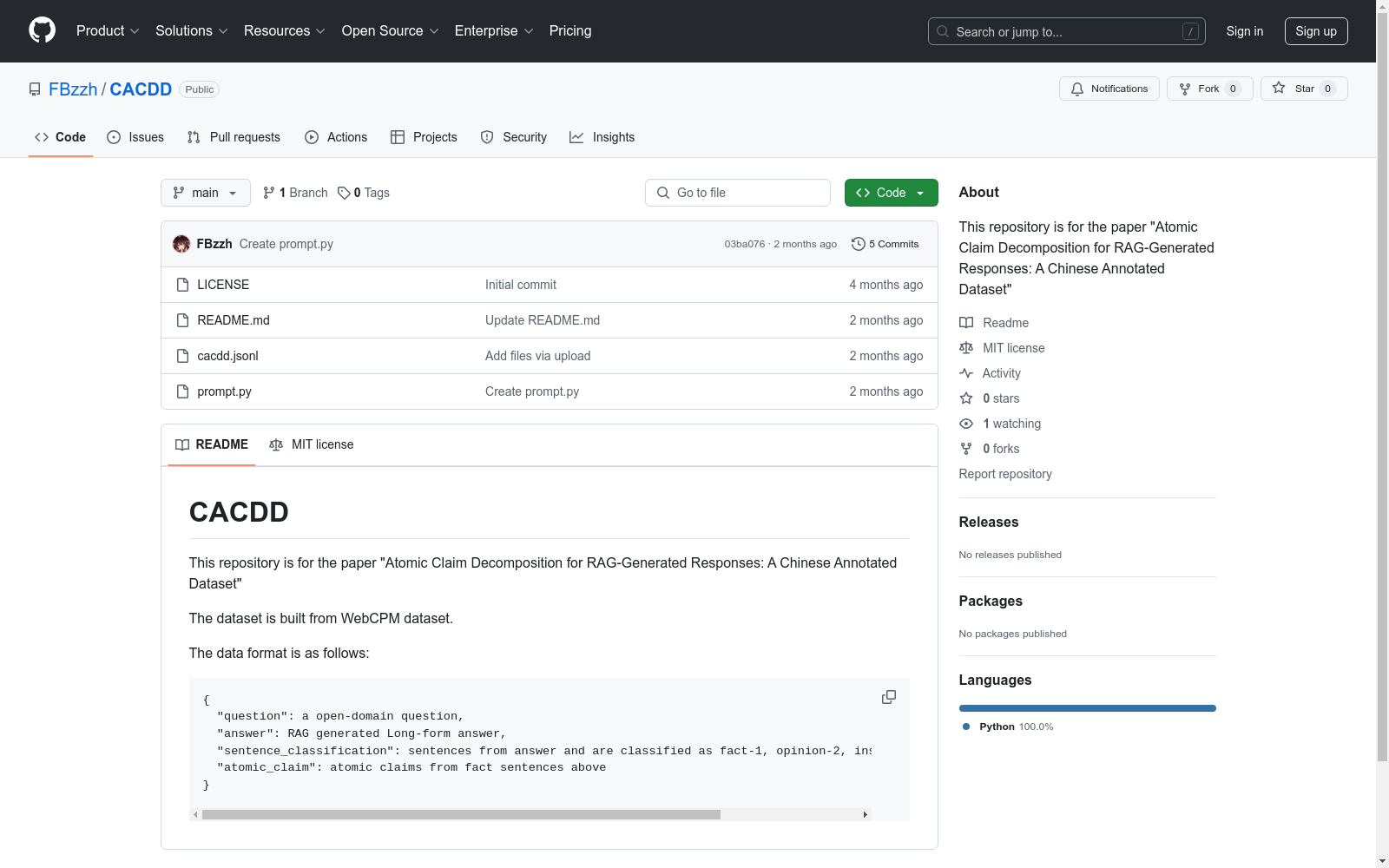
Task: Click the Sign in link
Action: tap(1245, 31)
